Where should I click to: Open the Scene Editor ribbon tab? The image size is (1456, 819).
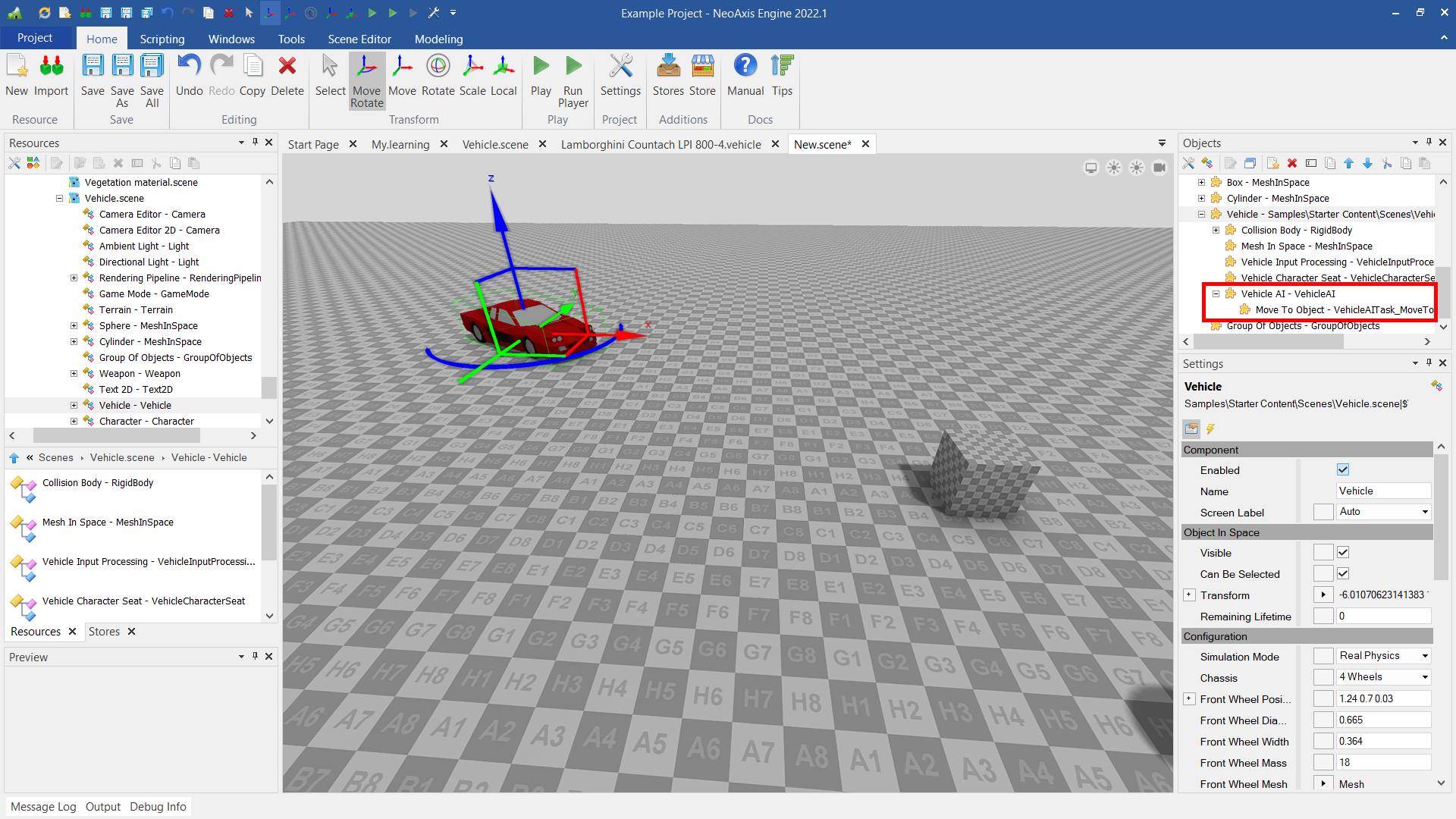click(x=359, y=39)
